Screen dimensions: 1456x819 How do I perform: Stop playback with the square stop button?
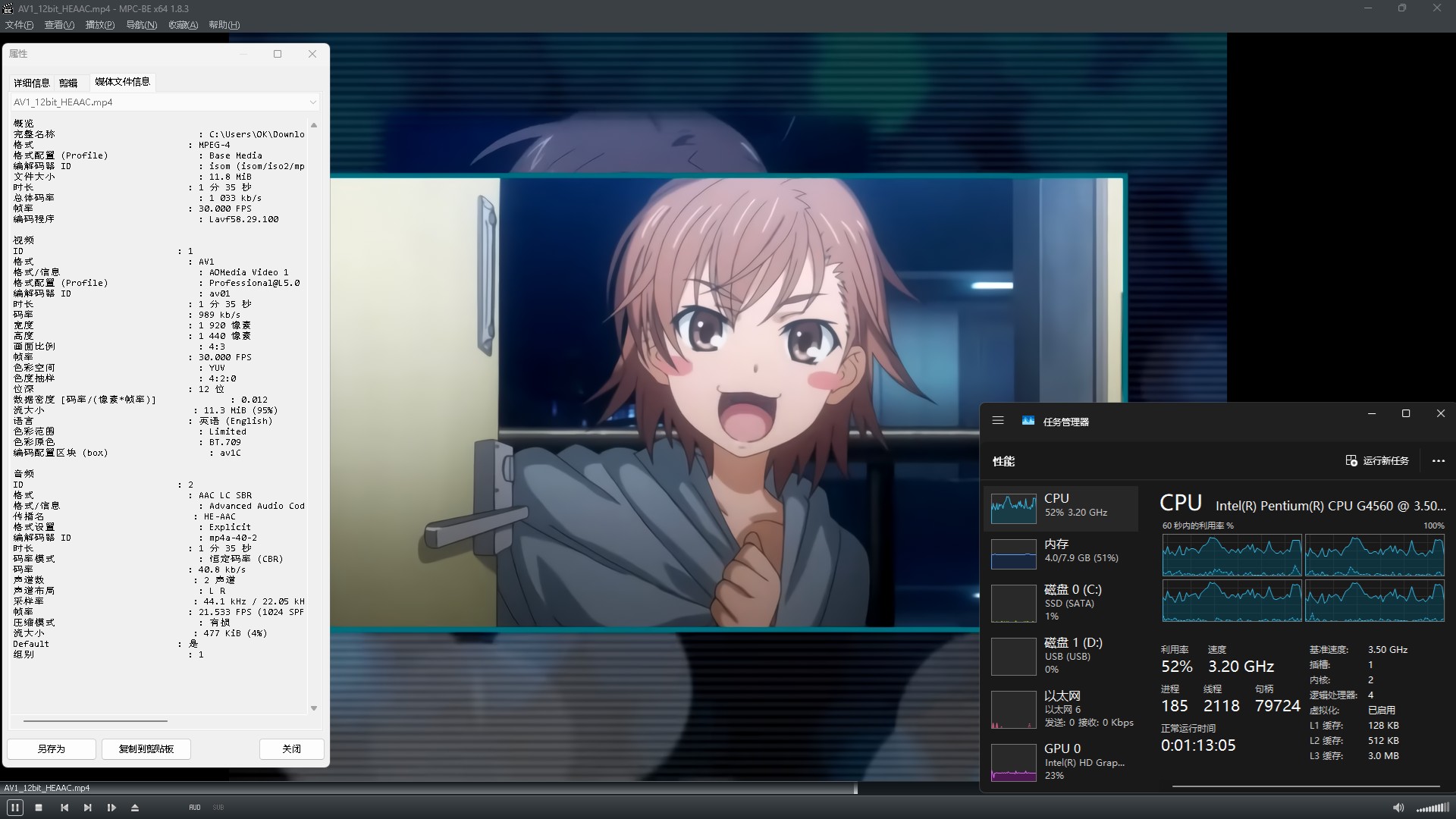point(39,808)
